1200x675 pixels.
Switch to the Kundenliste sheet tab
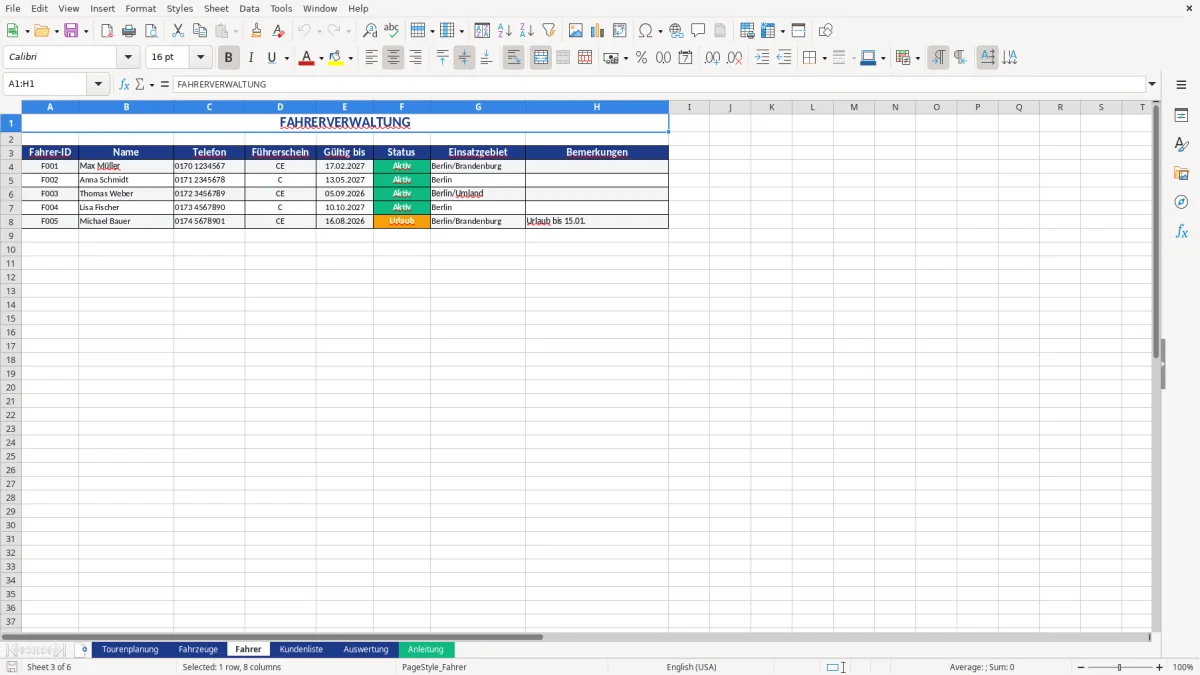[x=301, y=648]
